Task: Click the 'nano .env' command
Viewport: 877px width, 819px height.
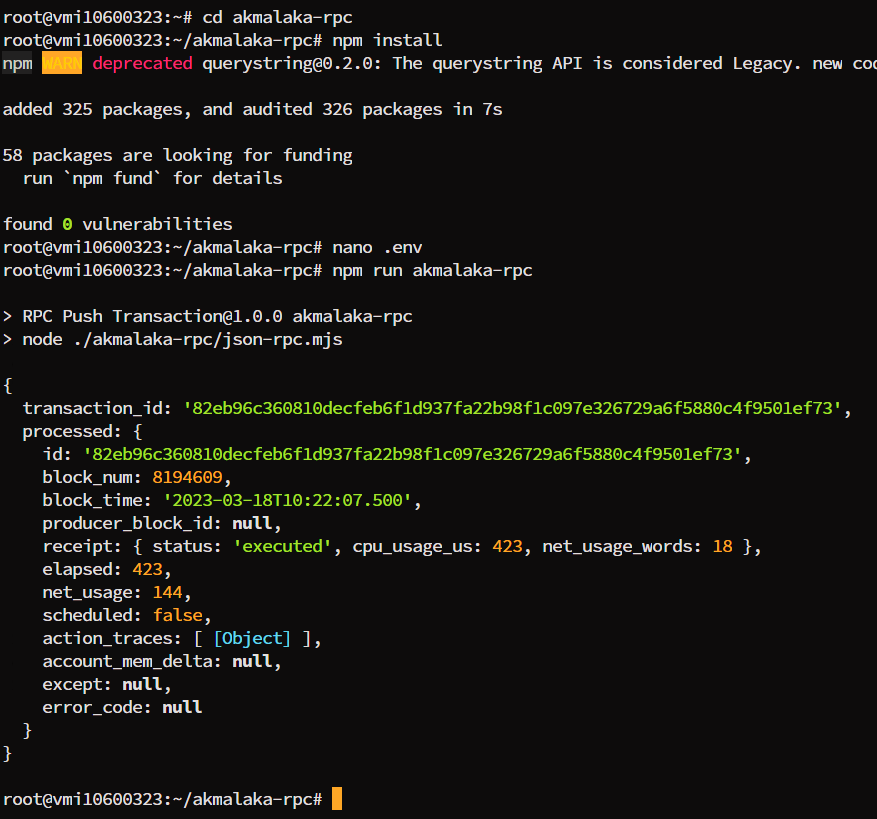Action: click(377, 247)
